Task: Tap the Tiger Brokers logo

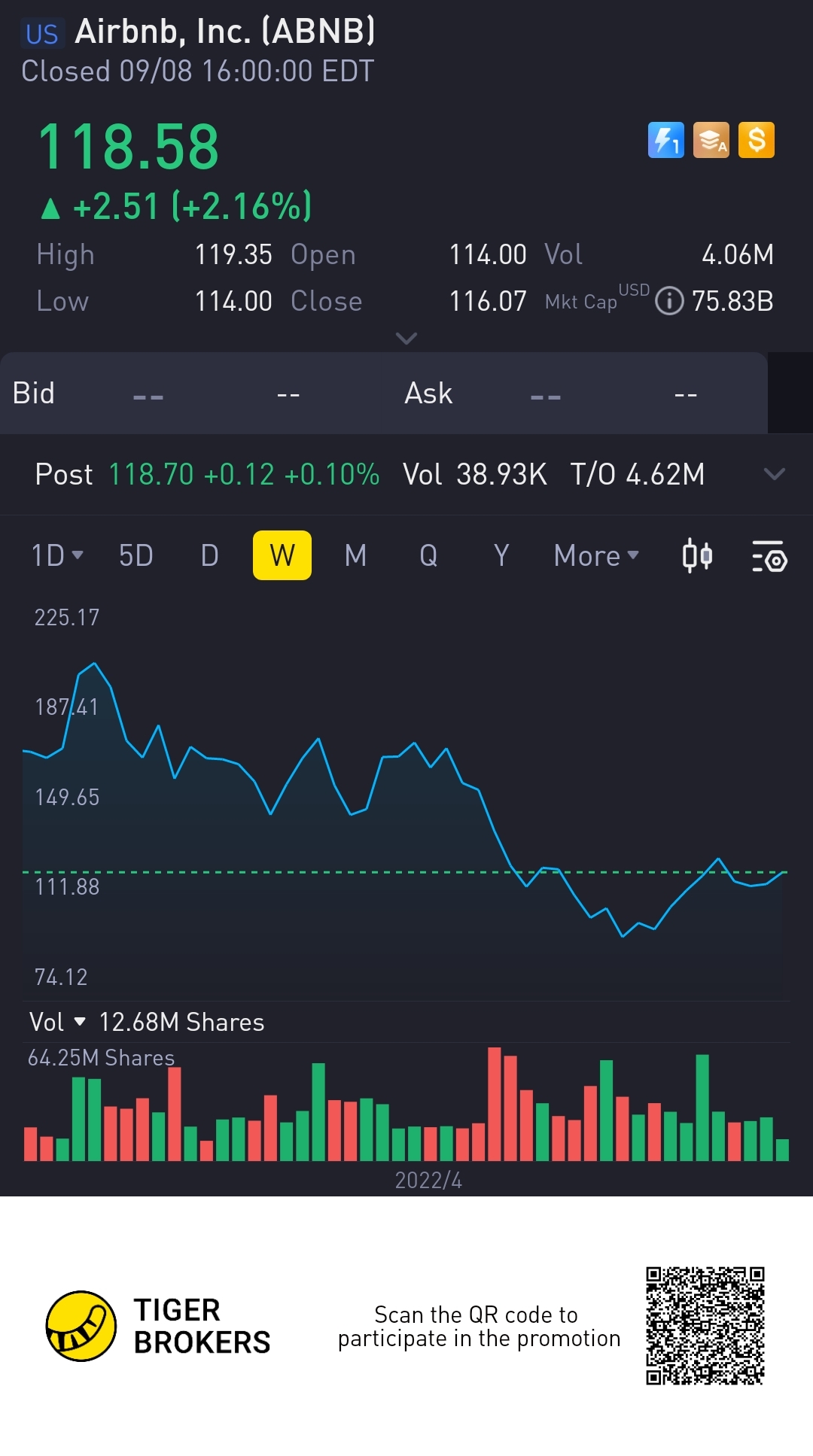Action: click(x=81, y=1326)
